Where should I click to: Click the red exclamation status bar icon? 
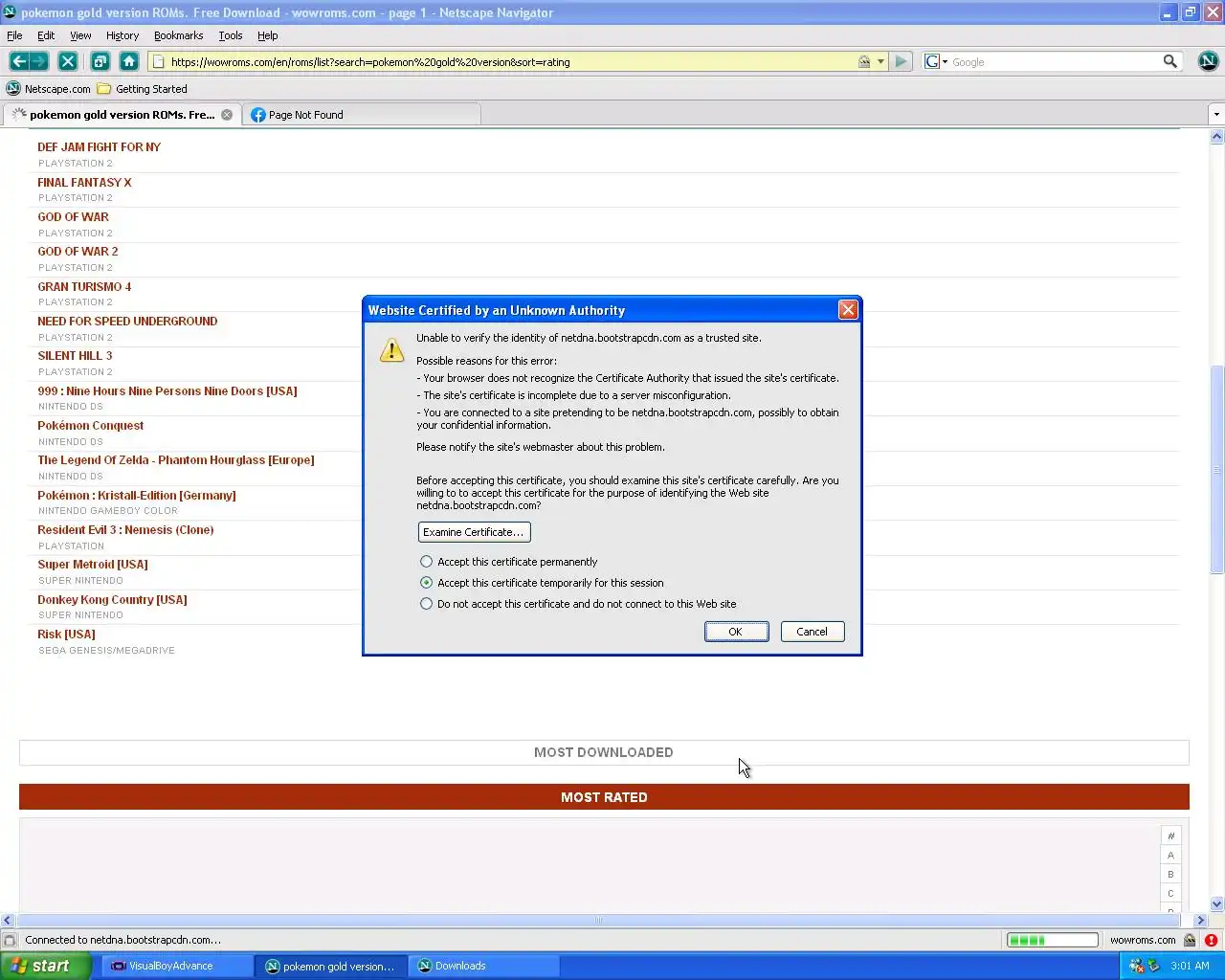point(1211,940)
